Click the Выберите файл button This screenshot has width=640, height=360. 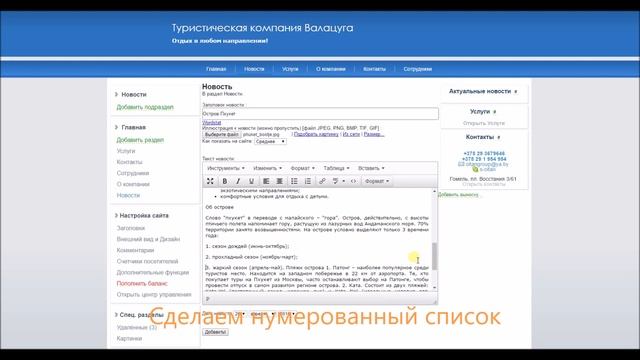(222, 134)
